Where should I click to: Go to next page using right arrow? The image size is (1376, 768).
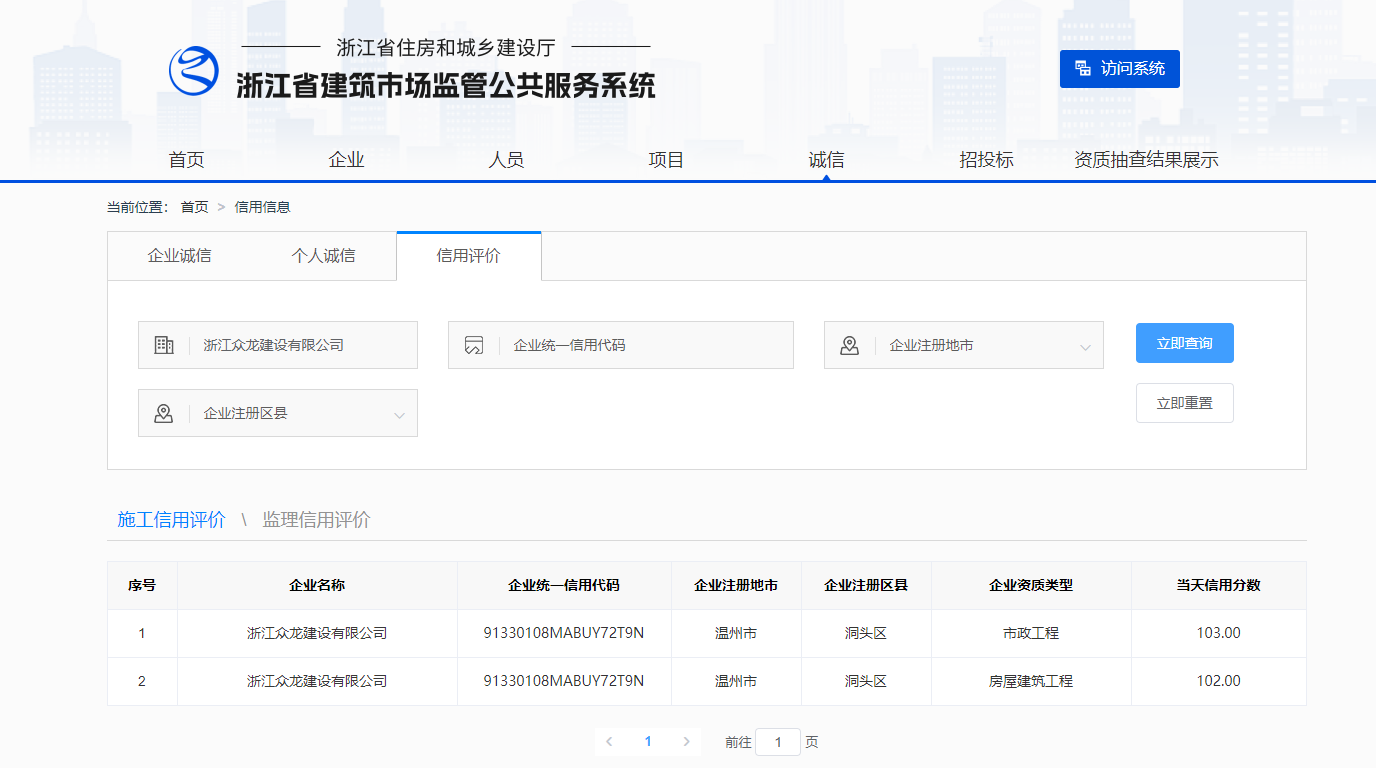click(x=686, y=741)
